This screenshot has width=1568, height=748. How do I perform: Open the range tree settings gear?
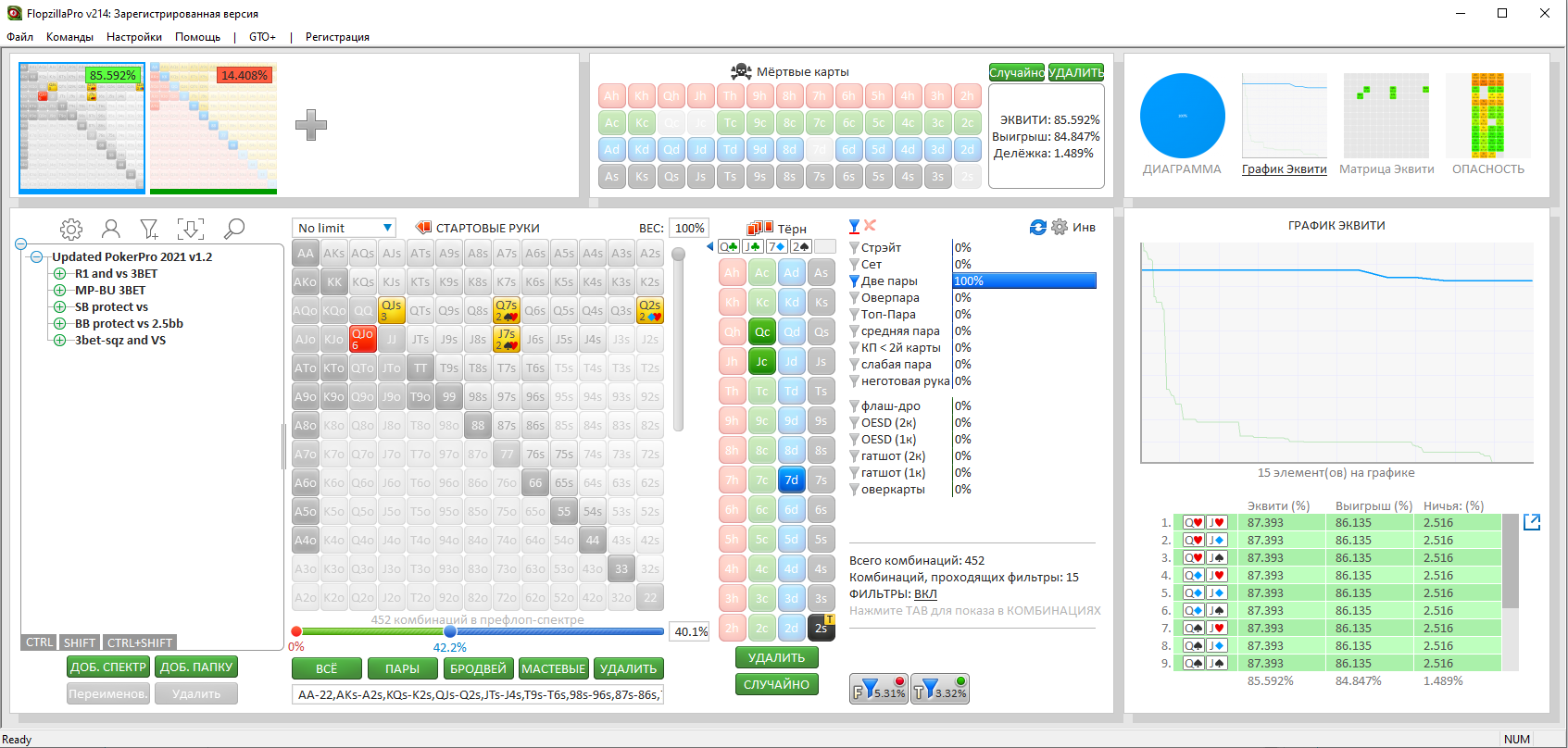click(x=71, y=229)
